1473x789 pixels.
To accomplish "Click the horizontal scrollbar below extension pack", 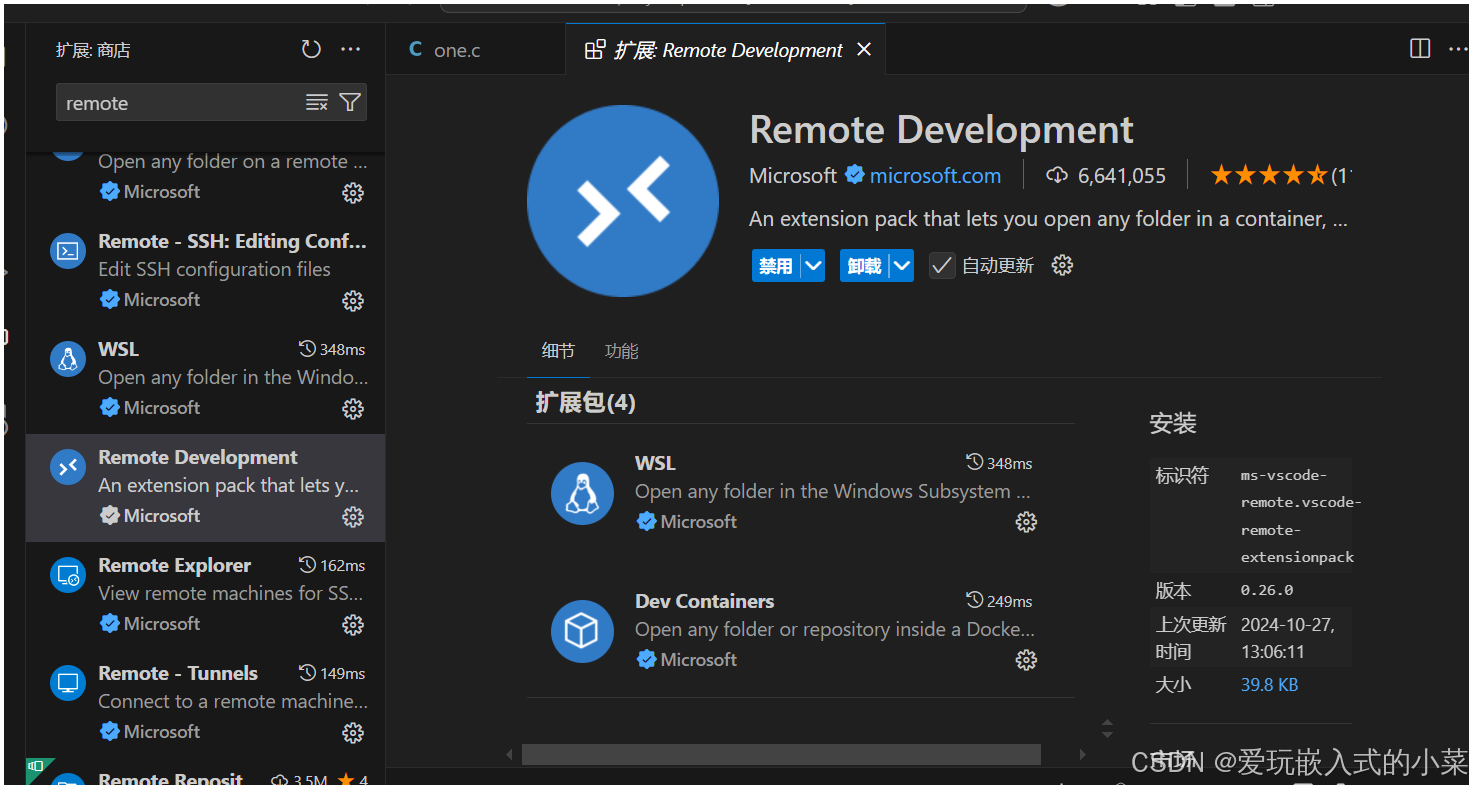I will point(781,754).
